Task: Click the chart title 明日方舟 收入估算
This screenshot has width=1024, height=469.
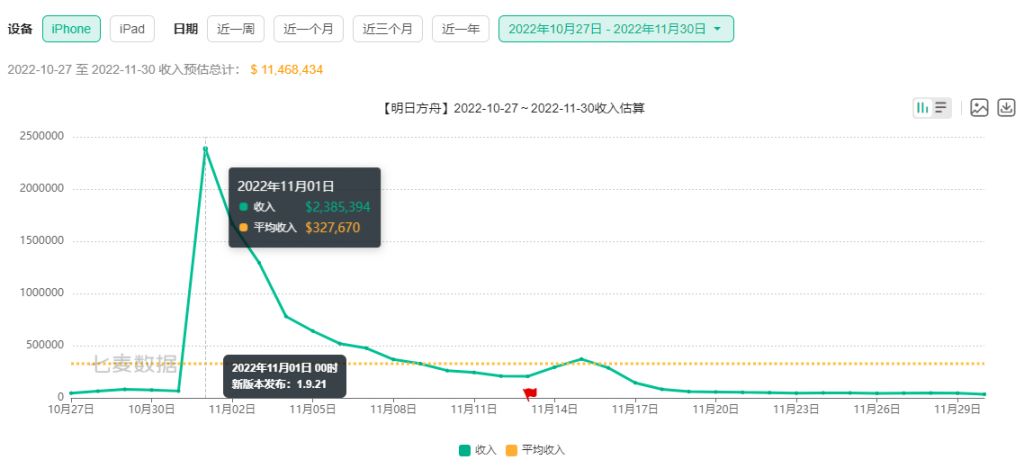Action: pyautogui.click(x=512, y=108)
